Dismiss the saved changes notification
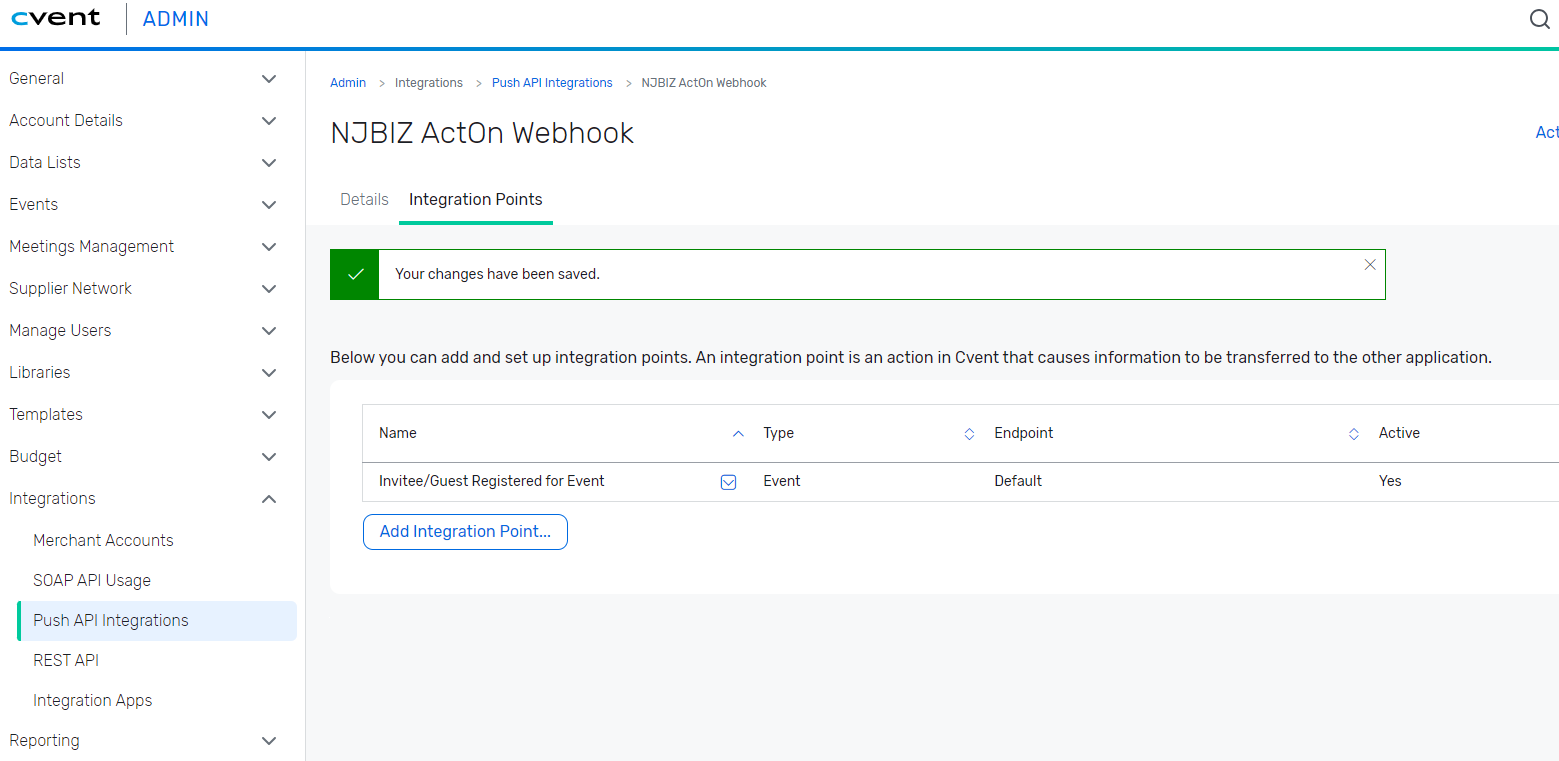The height and width of the screenshot is (761, 1559). click(x=1370, y=265)
